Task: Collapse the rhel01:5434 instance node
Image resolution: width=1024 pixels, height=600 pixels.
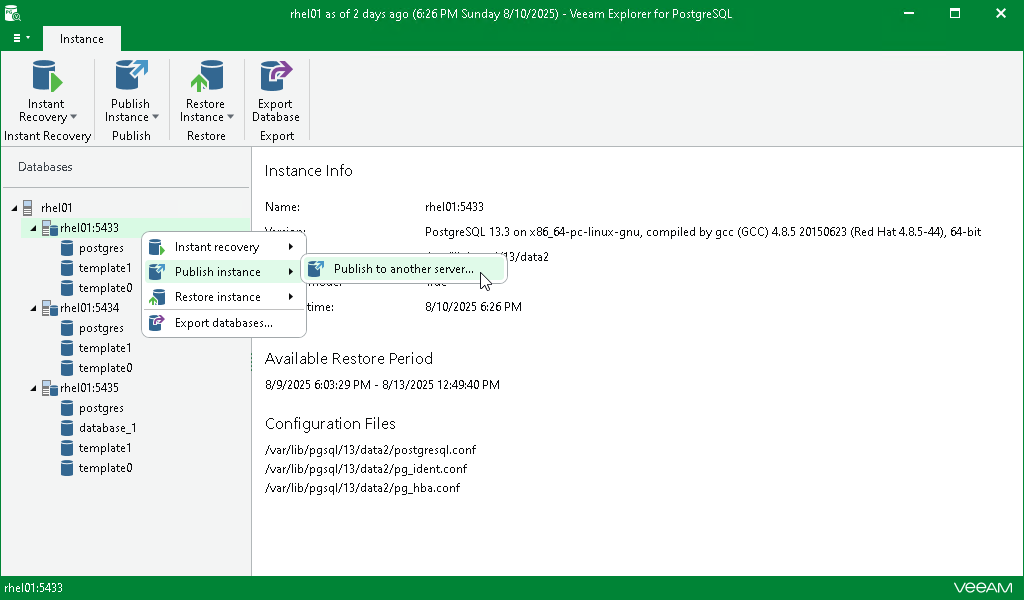Action: pos(33,308)
